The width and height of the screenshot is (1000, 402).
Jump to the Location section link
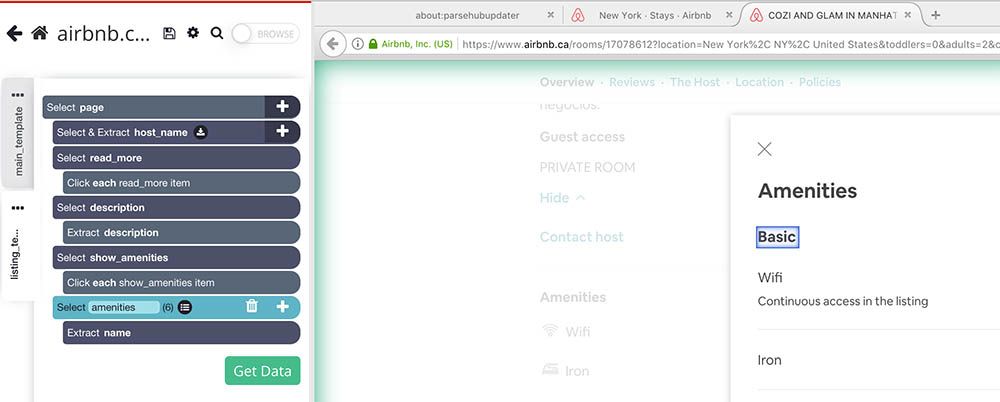pos(759,82)
